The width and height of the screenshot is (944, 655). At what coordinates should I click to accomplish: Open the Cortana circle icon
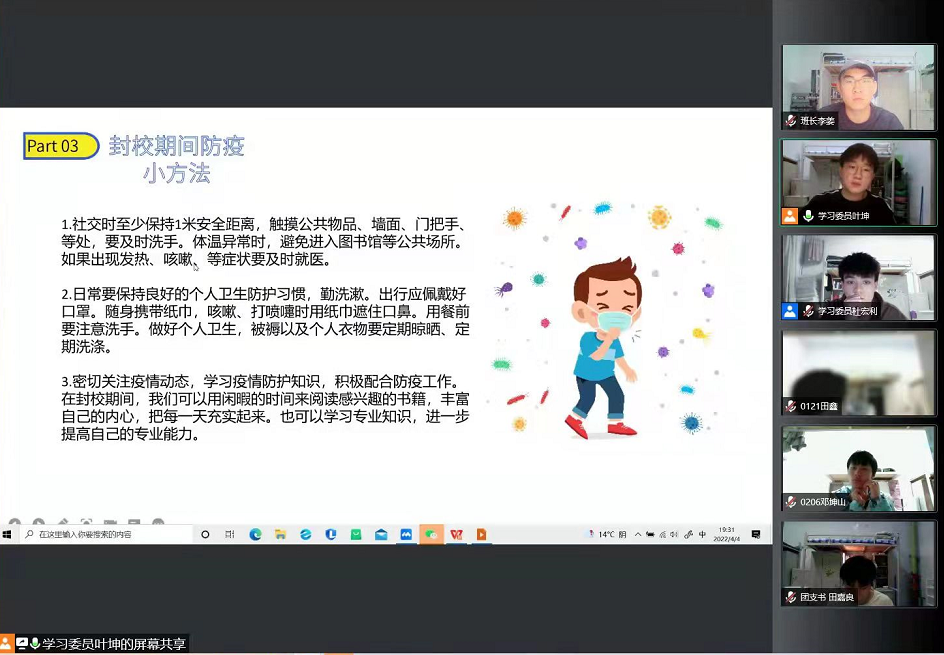click(206, 535)
